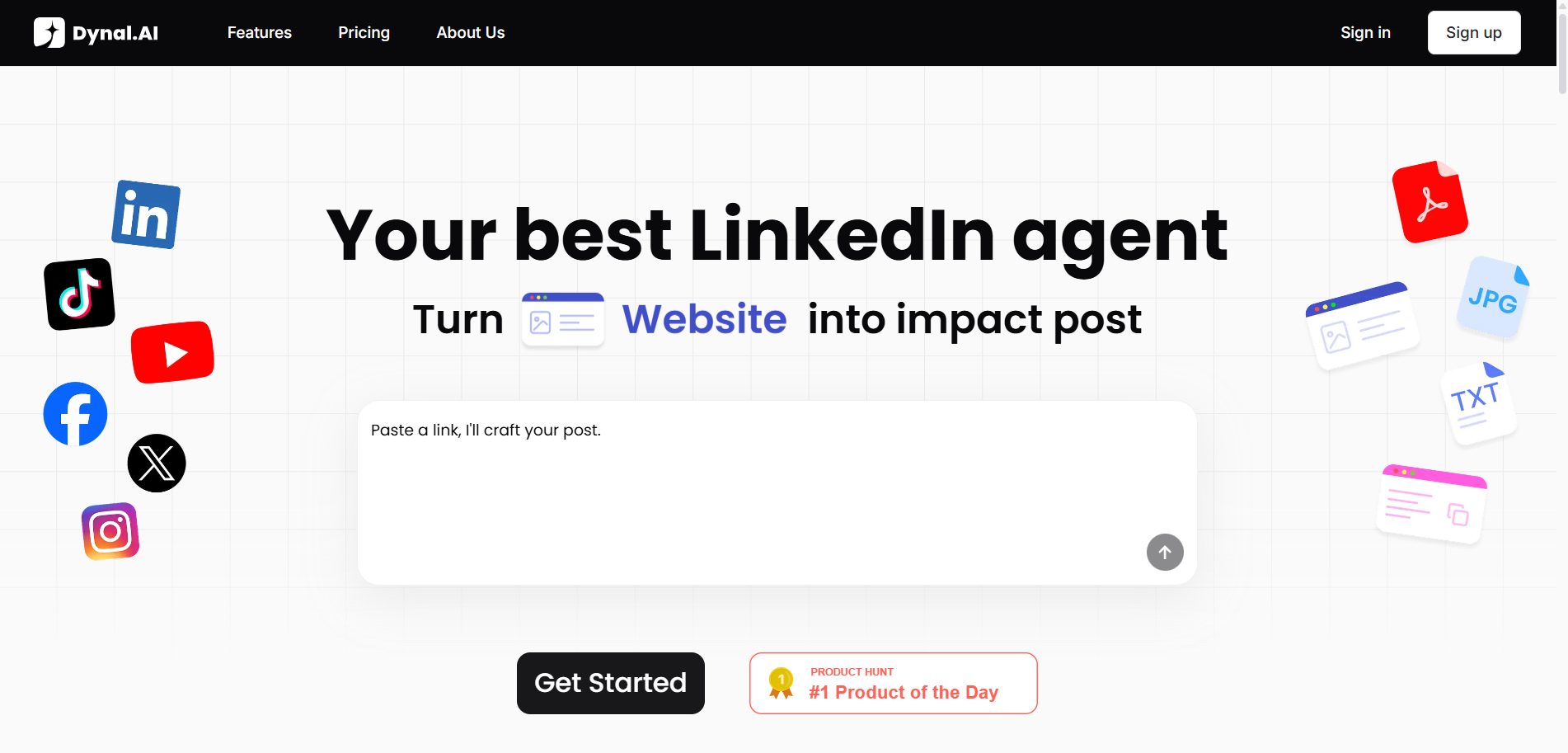Screen dimensions: 1568x753
Task: Click the website preview icon next to Website
Action: pos(563,320)
